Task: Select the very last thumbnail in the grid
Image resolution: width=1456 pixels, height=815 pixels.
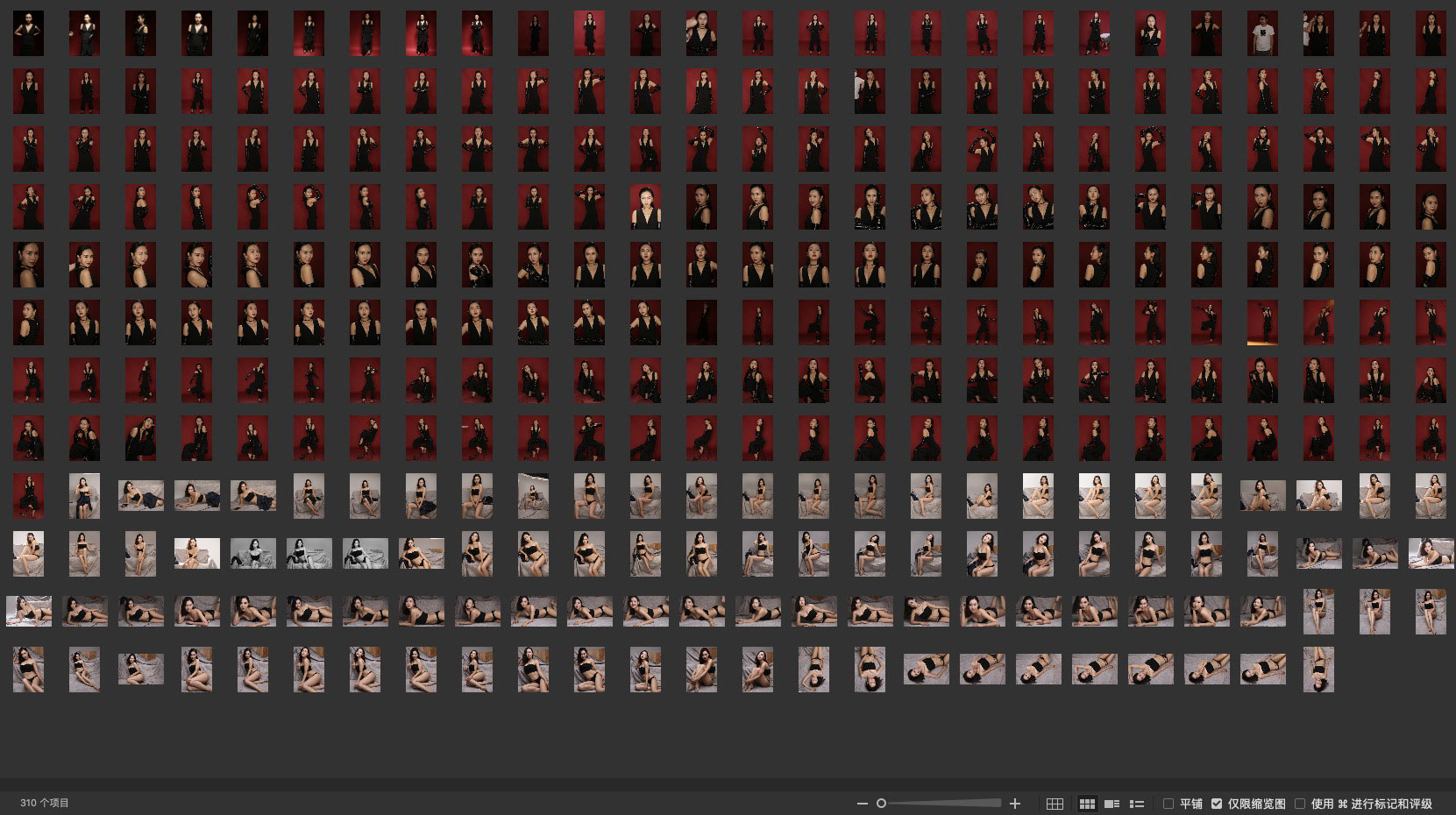Action: pyautogui.click(x=1318, y=669)
